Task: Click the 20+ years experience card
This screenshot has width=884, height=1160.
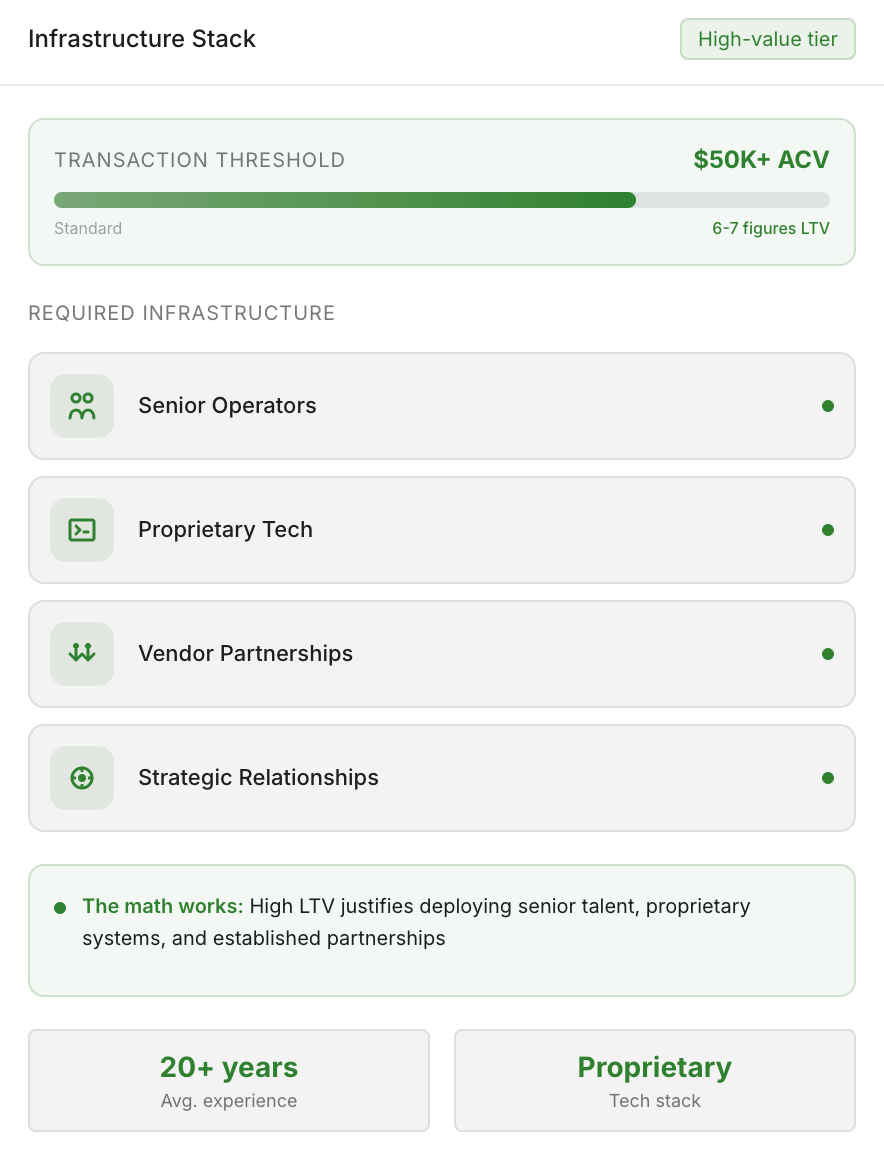Action: (229, 1081)
